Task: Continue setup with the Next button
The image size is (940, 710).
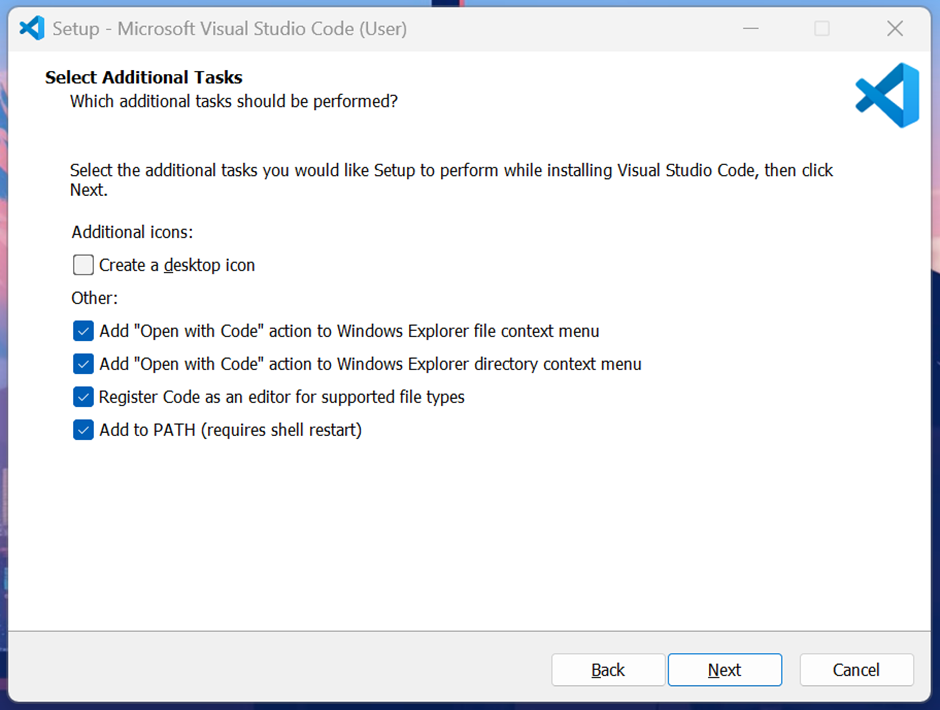Action: (x=725, y=669)
